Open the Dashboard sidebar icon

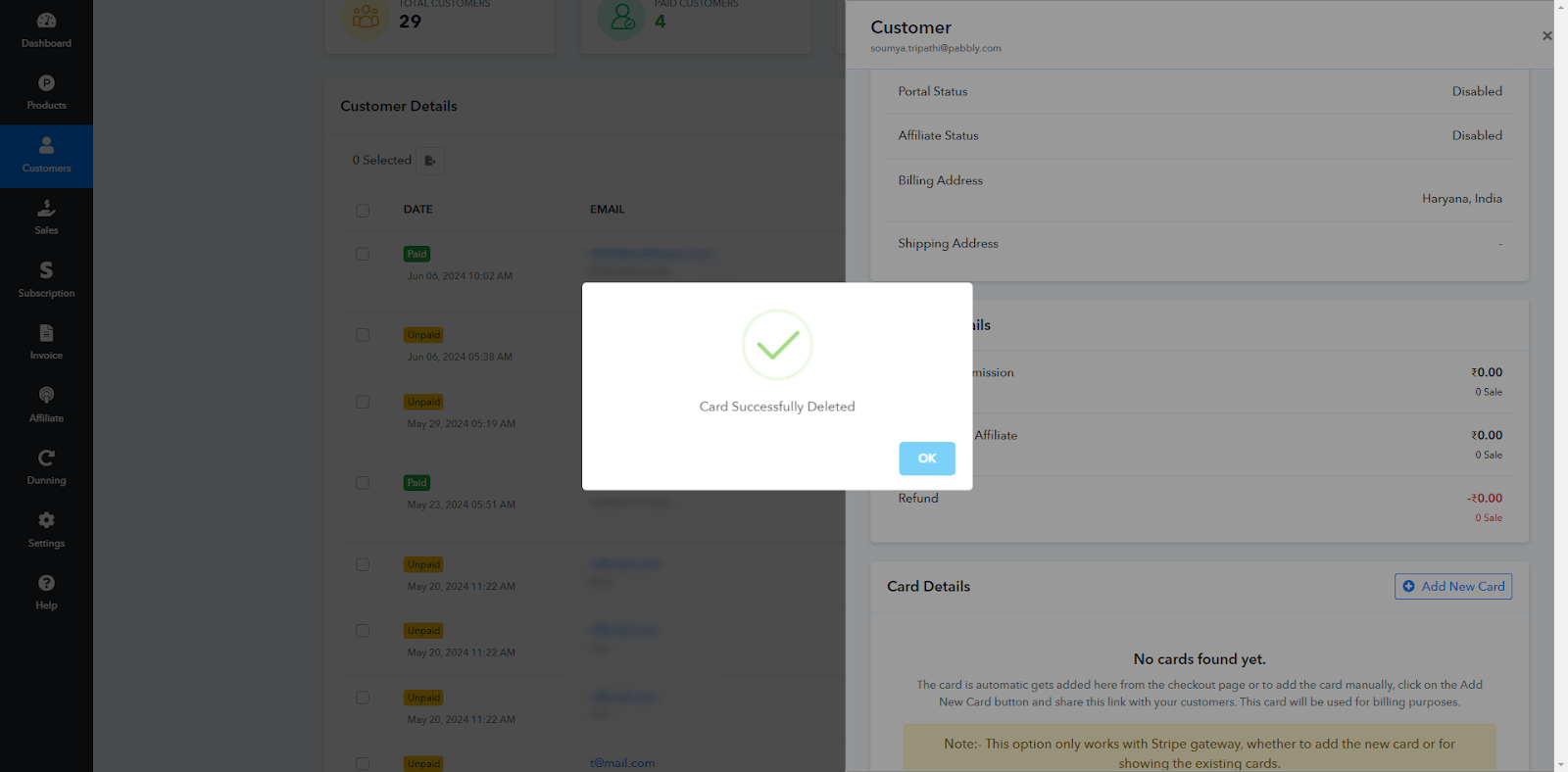(46, 21)
